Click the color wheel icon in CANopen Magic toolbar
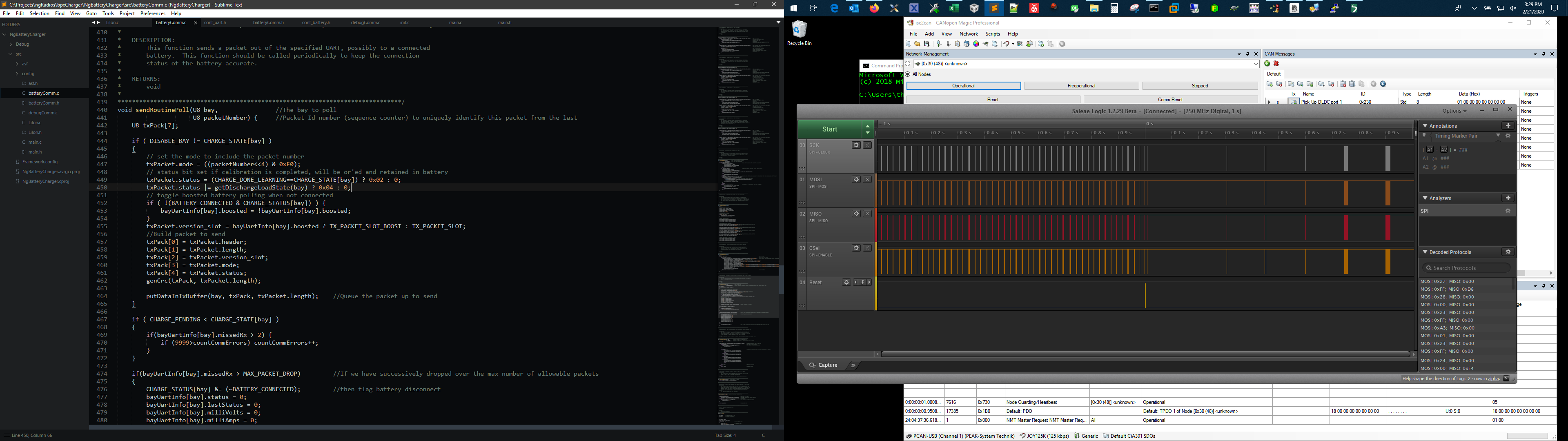 (x=976, y=44)
